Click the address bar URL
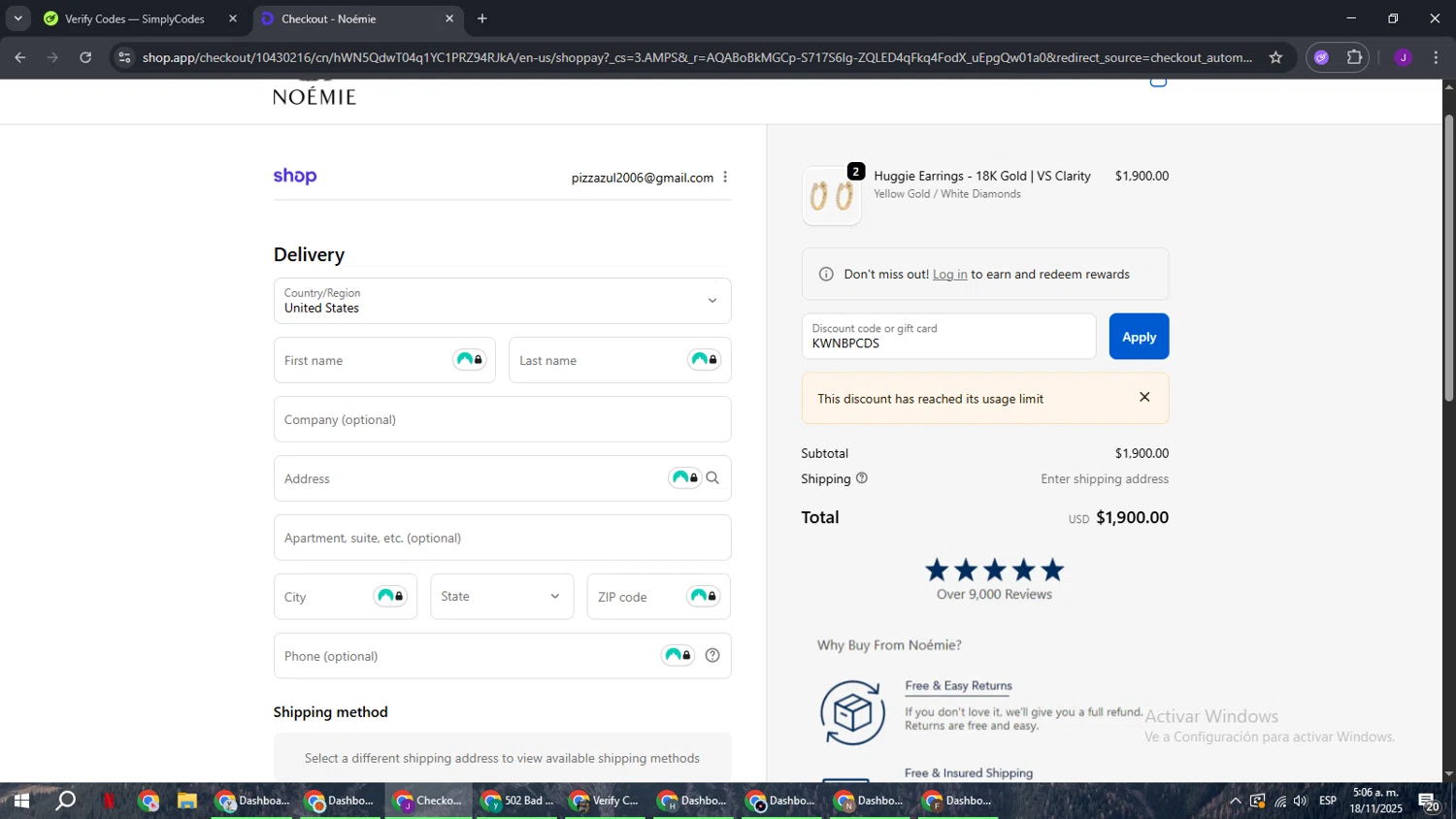Image resolution: width=1456 pixels, height=819 pixels. point(696,57)
